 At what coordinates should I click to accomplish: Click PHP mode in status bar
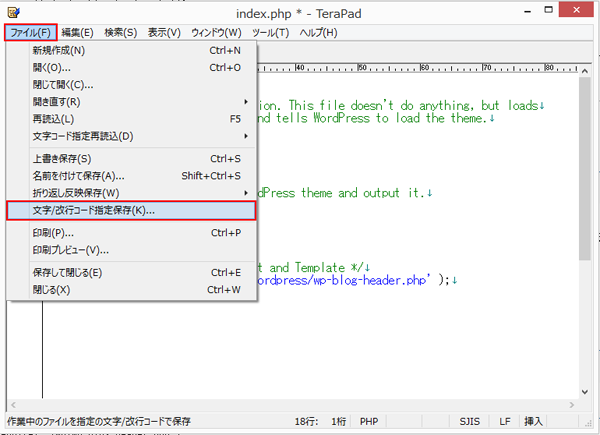pyautogui.click(x=369, y=422)
